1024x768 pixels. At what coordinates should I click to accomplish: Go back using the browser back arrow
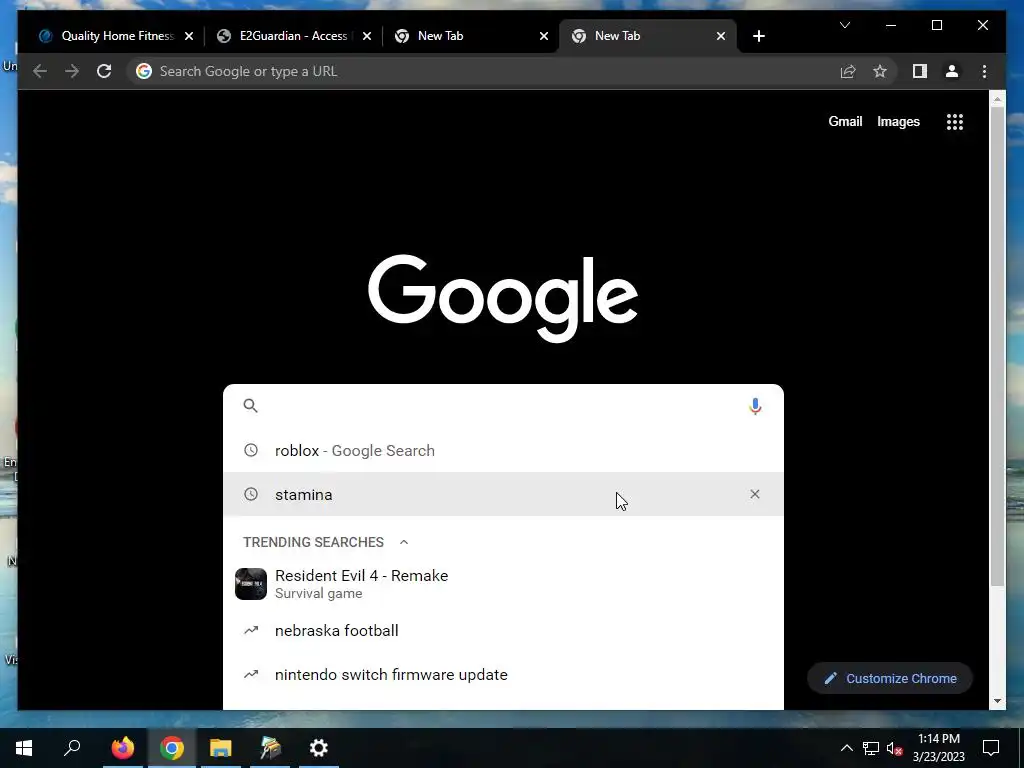coord(40,71)
